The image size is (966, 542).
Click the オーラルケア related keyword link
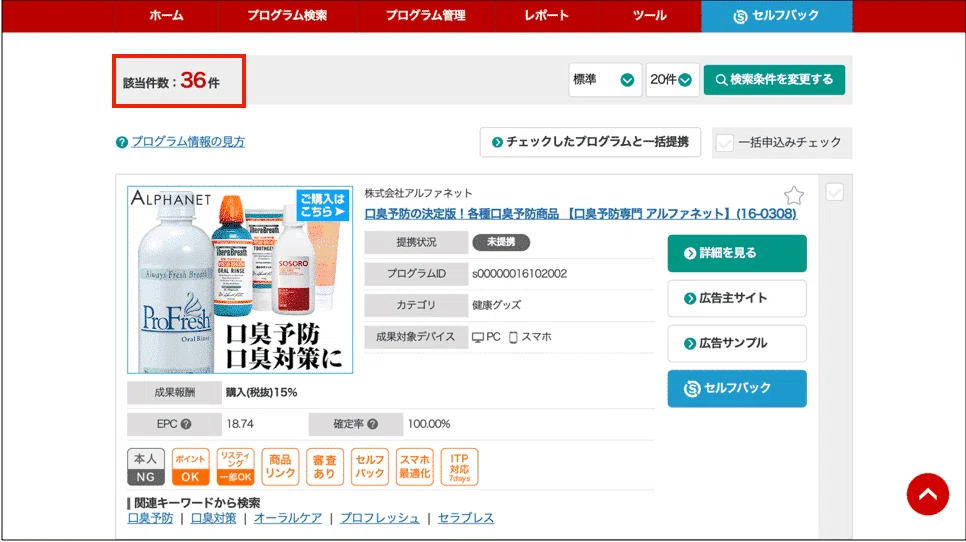288,518
